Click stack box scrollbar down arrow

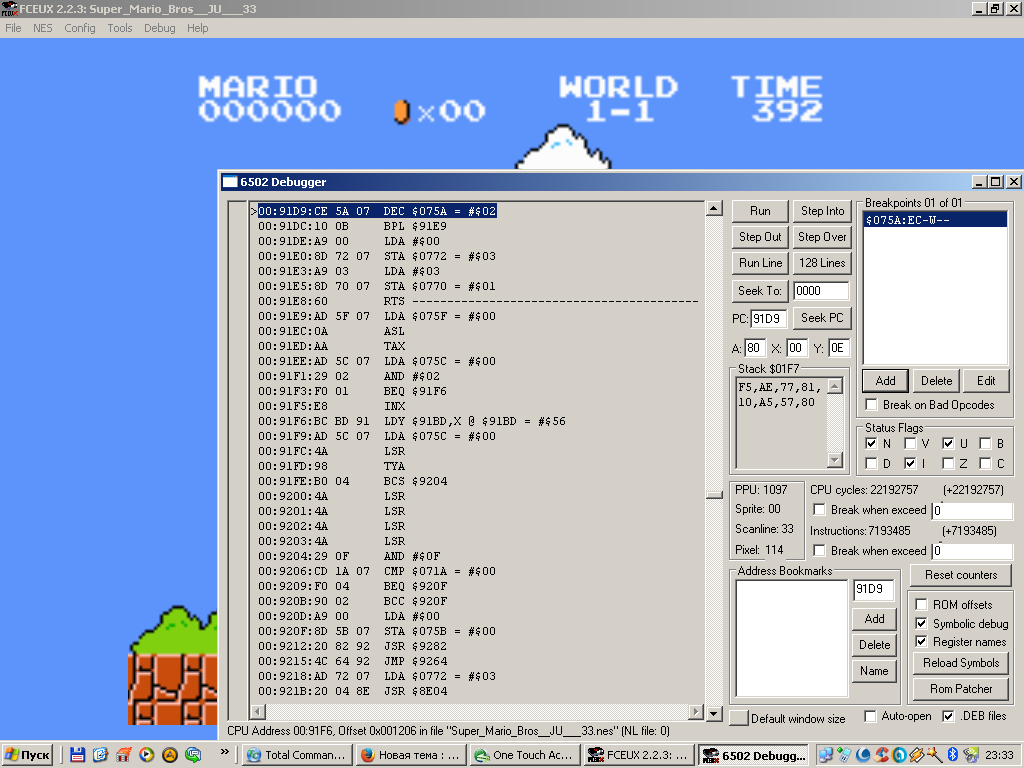point(835,460)
